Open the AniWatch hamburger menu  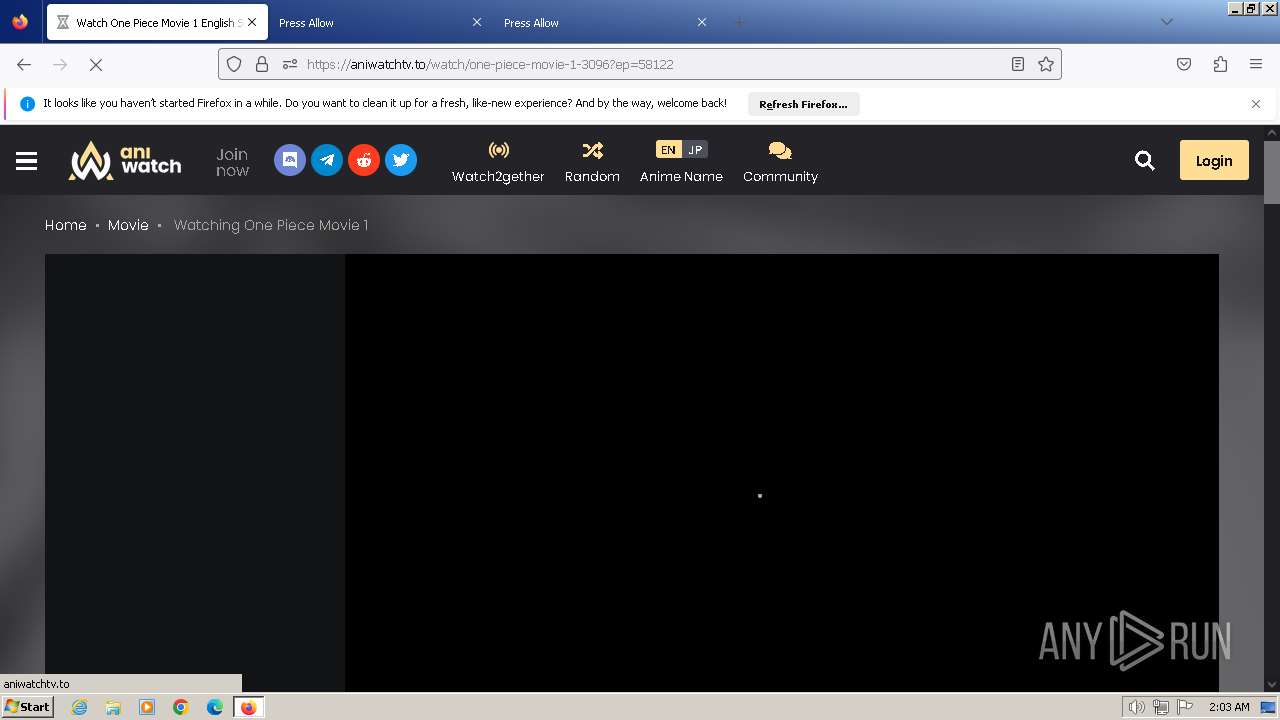(x=26, y=160)
